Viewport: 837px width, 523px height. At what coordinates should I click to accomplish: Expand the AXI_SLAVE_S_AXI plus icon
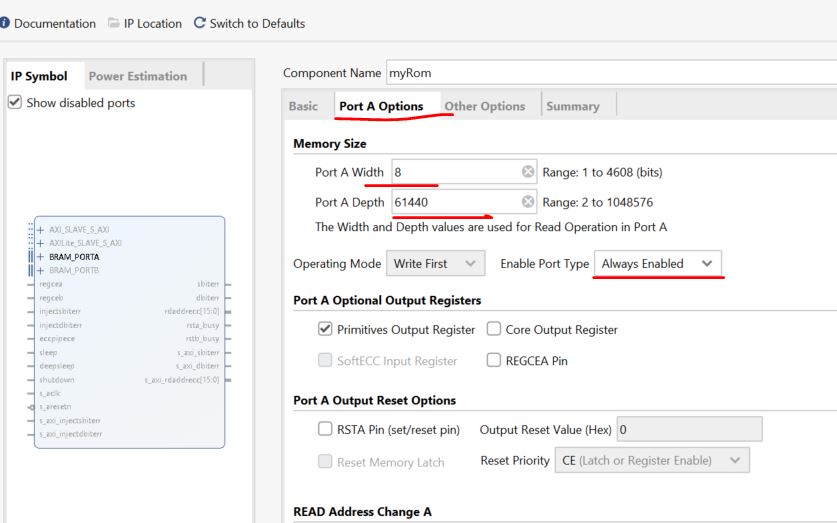click(40, 231)
